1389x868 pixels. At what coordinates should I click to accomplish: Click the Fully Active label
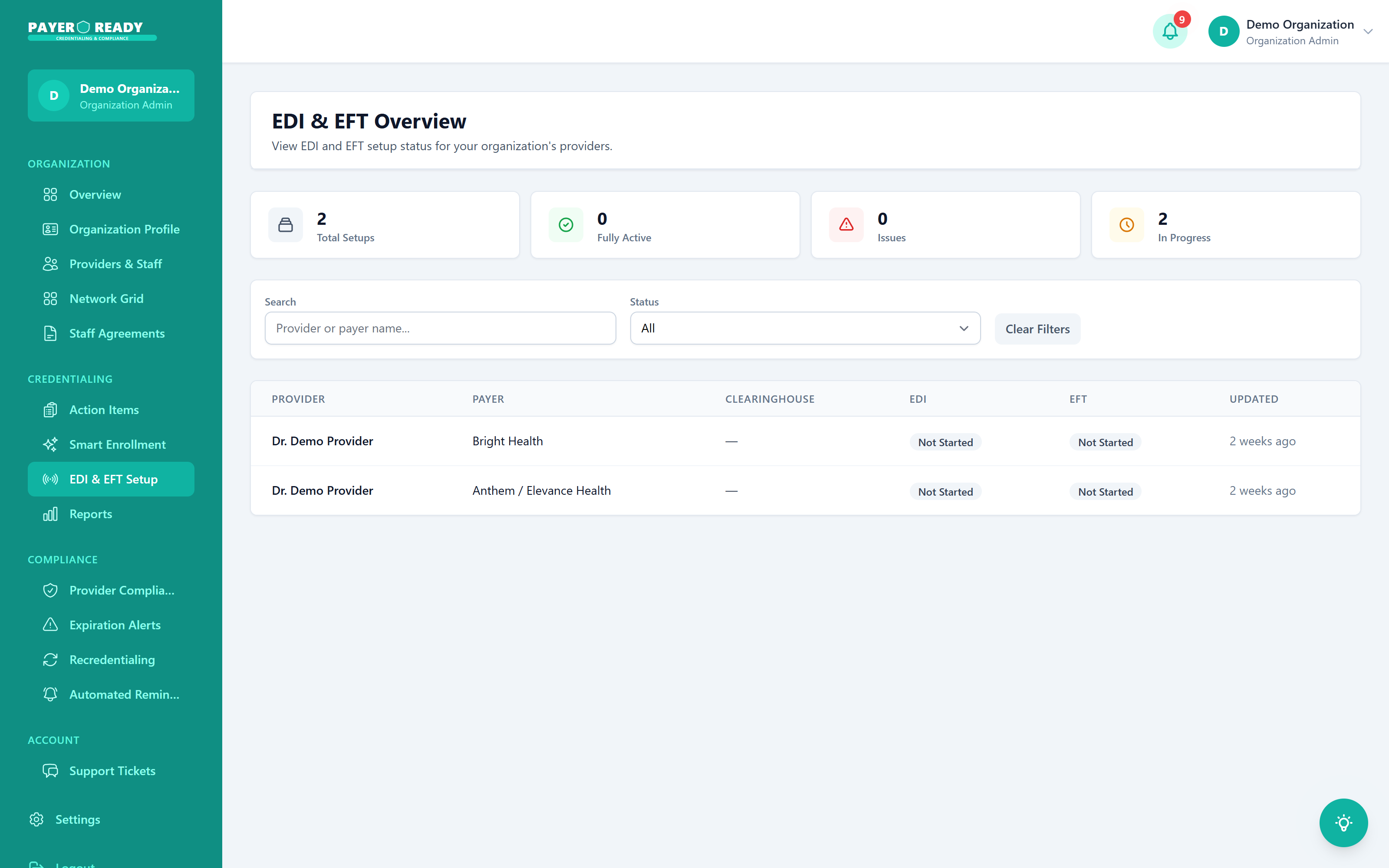click(624, 238)
